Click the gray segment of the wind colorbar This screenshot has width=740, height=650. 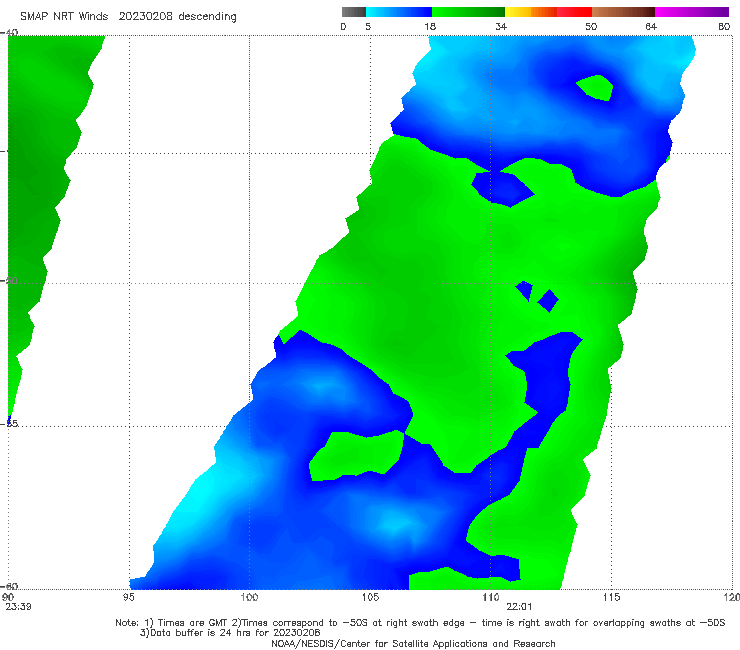point(354,12)
